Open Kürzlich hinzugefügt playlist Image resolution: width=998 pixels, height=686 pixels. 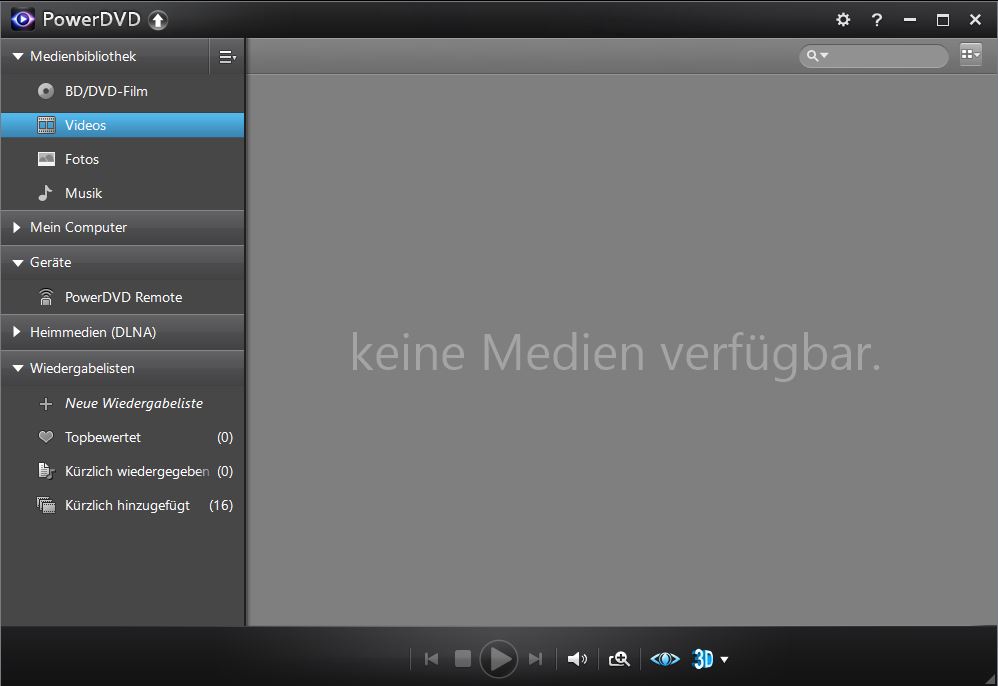tap(122, 505)
